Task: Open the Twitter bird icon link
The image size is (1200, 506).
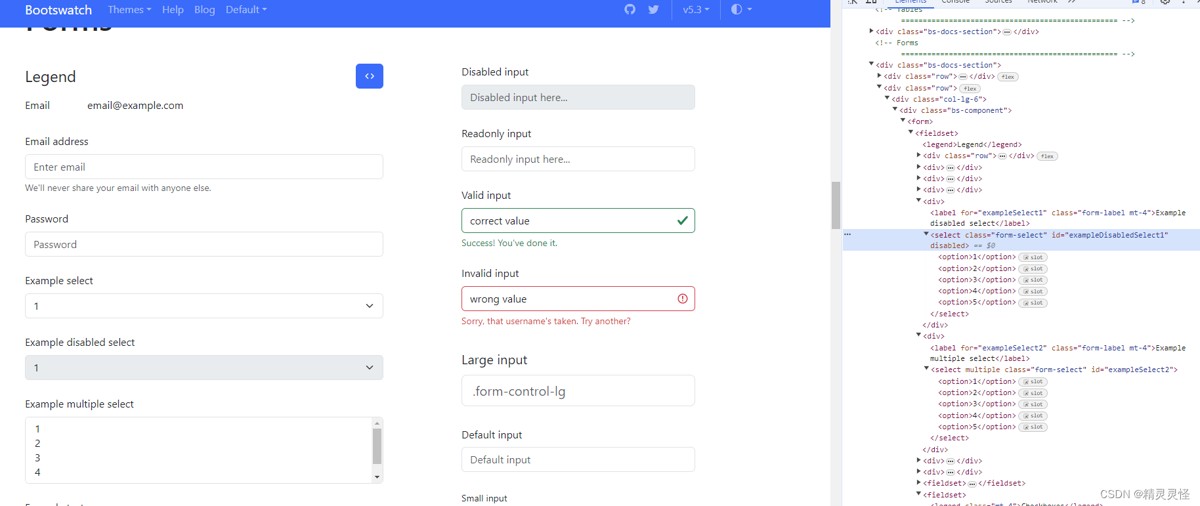Action: pyautogui.click(x=654, y=10)
